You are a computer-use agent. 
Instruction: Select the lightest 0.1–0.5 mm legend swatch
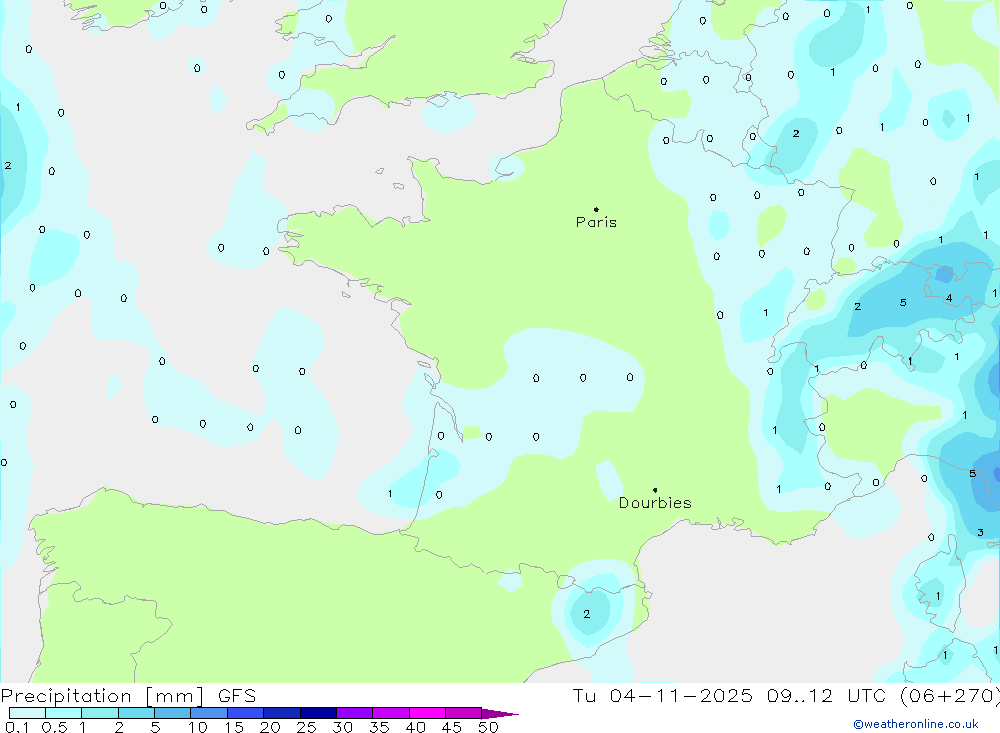(x=27, y=713)
